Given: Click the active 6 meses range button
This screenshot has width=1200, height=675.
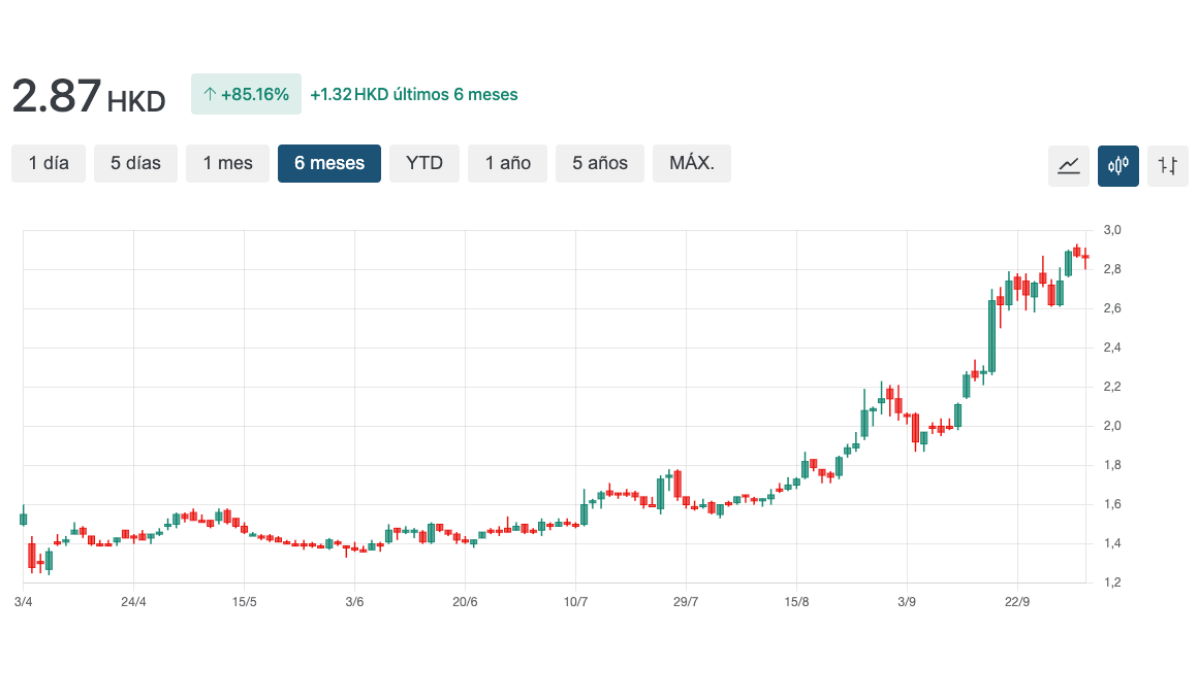Looking at the screenshot, I should [329, 163].
